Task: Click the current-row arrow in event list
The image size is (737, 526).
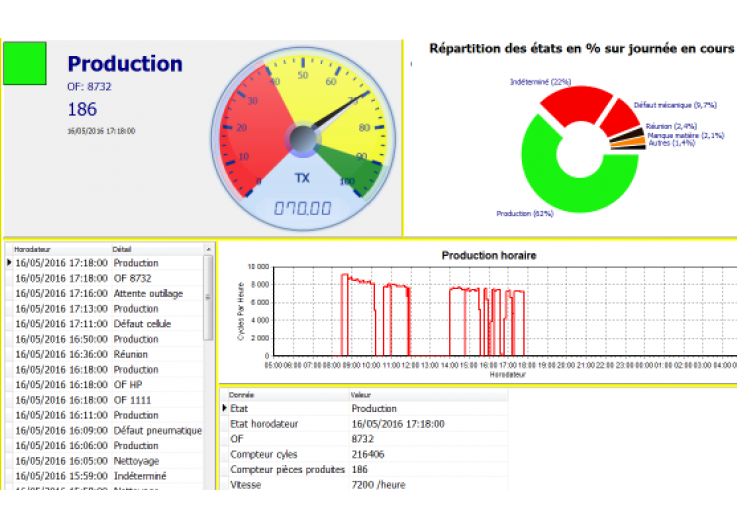Action: pos(9,263)
